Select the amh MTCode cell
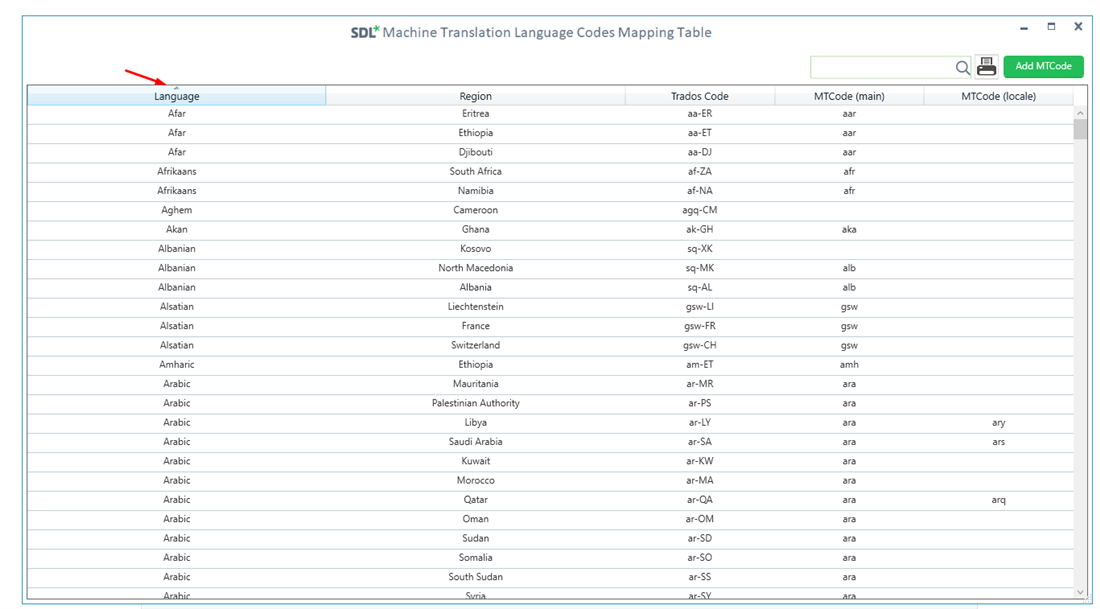 [x=849, y=365]
